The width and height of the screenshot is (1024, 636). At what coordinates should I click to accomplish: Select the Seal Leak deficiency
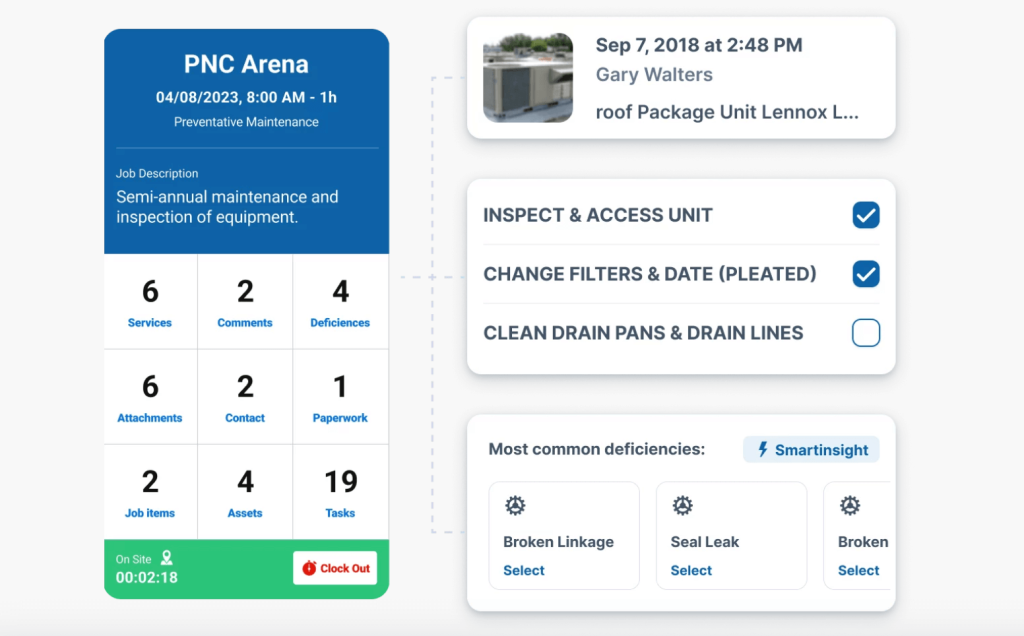coord(691,570)
